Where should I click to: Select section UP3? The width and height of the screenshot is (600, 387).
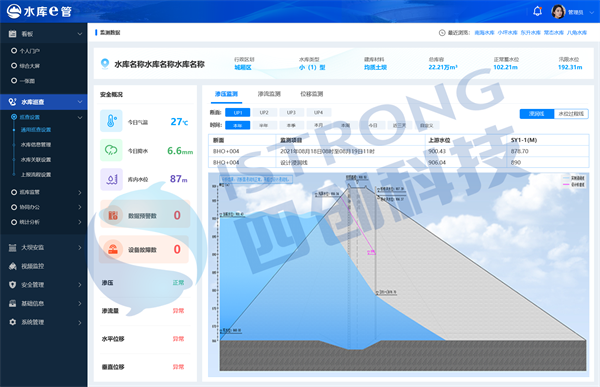coord(292,113)
